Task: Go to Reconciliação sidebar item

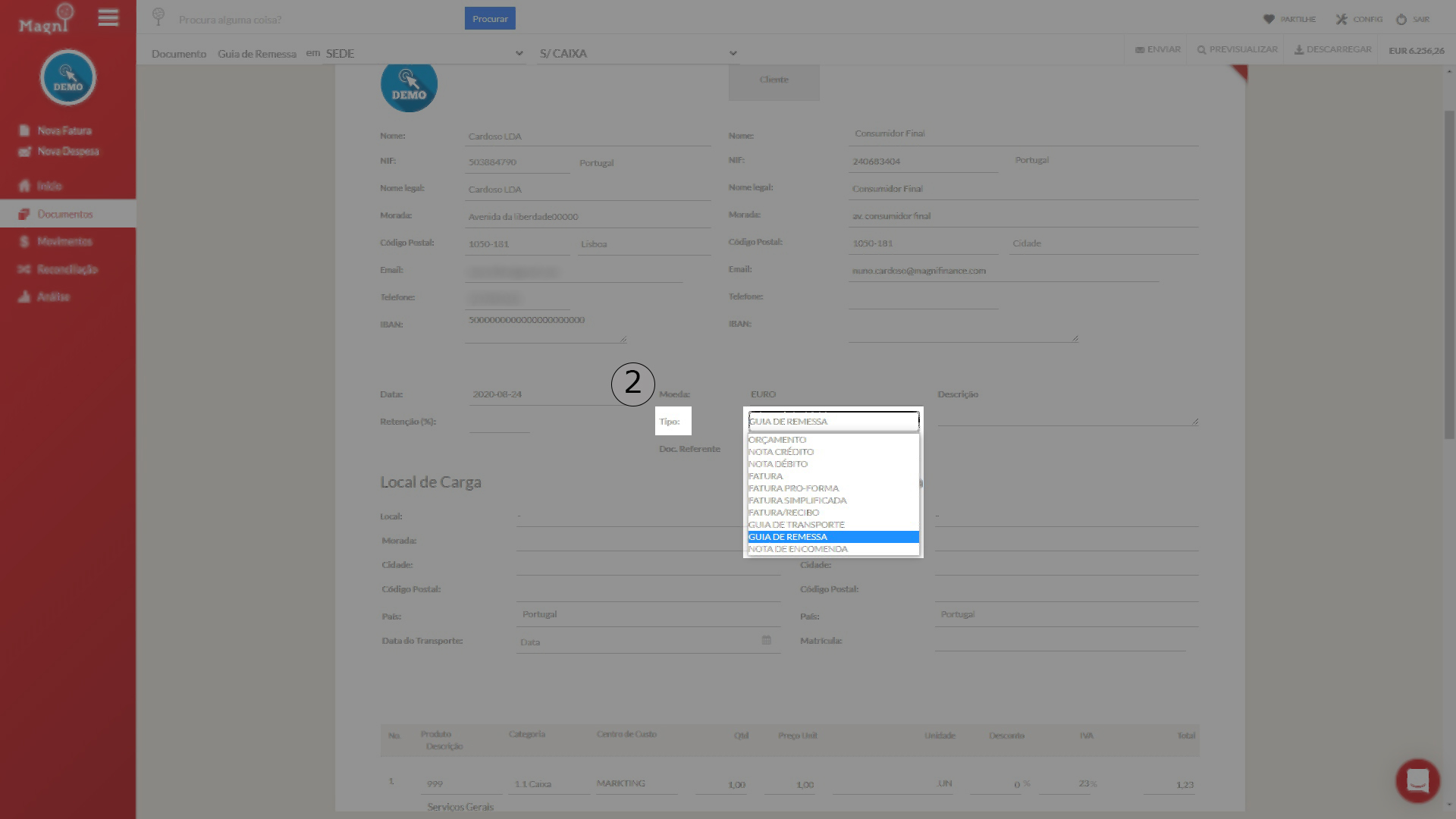Action: (x=67, y=269)
